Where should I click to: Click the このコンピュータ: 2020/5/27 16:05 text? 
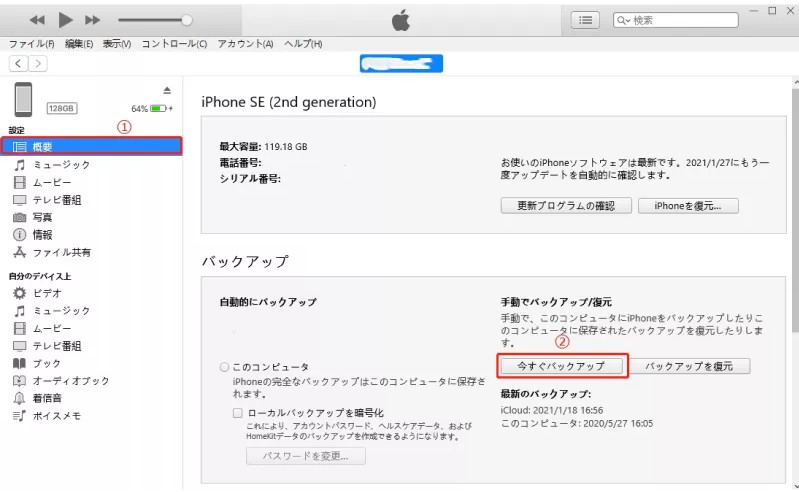click(x=577, y=423)
